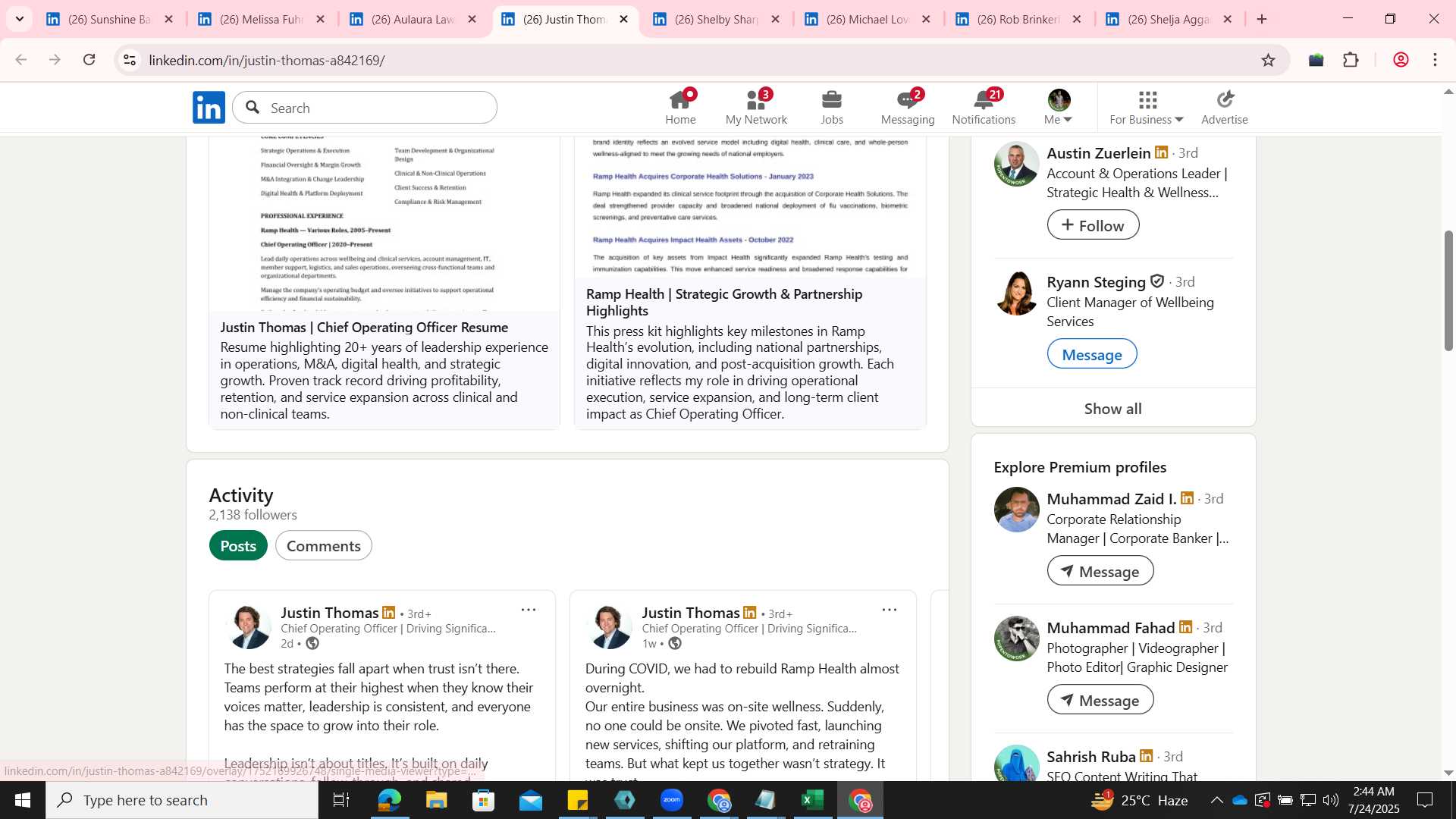Screen dimensions: 1456x819
Task: Open Messaging in the navigation bar
Action: 908,108
